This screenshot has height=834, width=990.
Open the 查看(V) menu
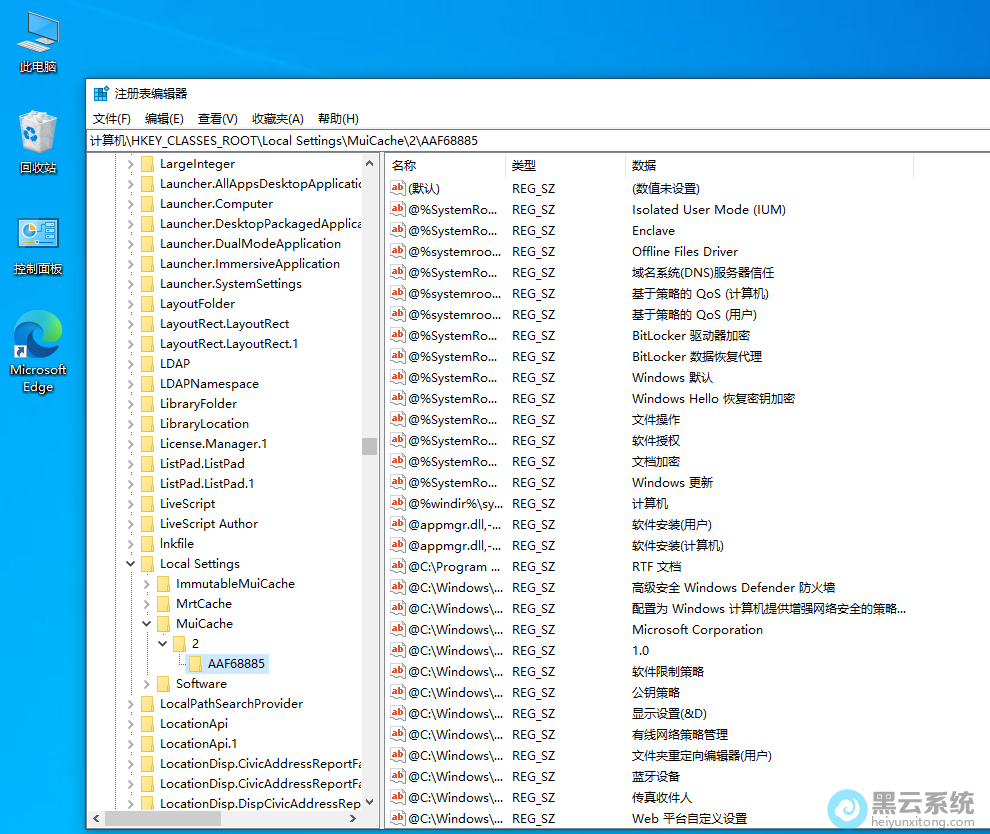pyautogui.click(x=218, y=118)
